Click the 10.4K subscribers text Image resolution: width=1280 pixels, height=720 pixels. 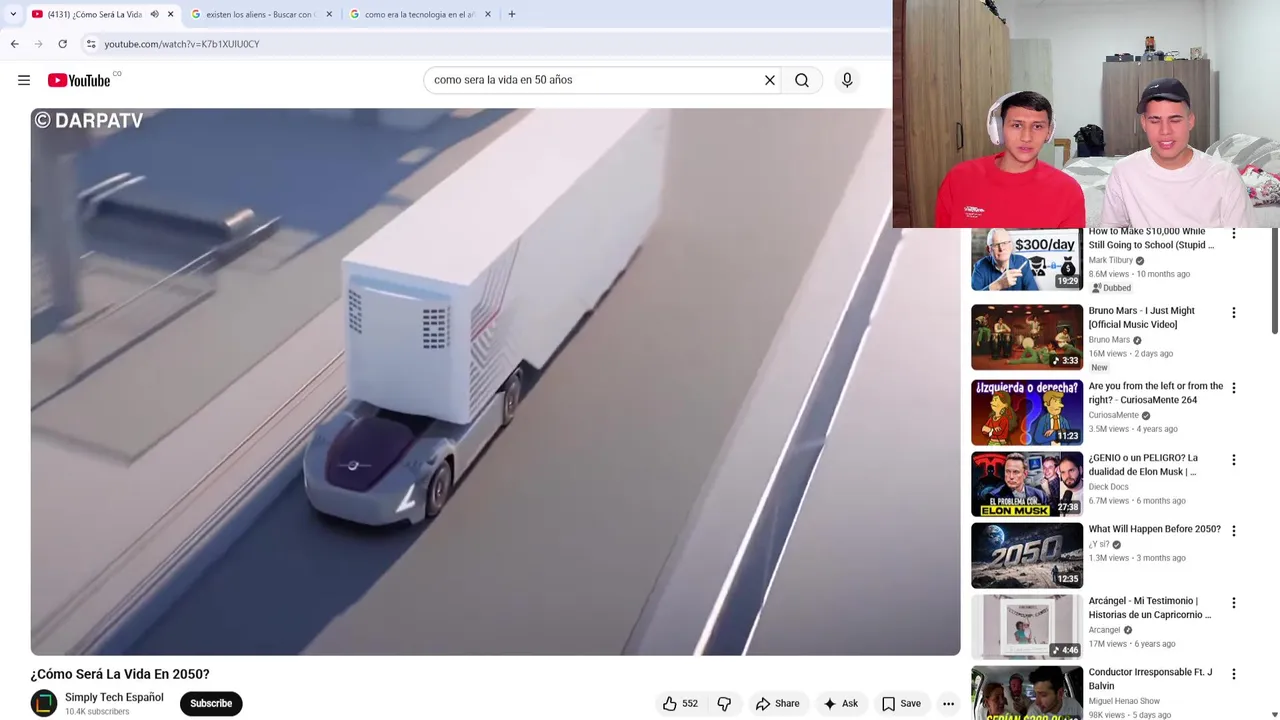click(97, 712)
